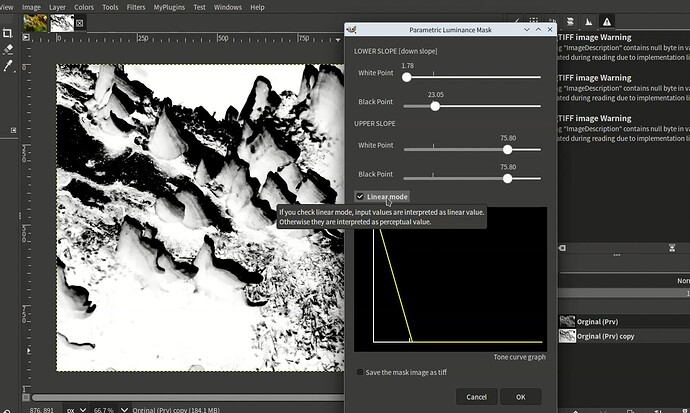Click the Orginal (Prv) layer thumbnail

click(x=567, y=322)
